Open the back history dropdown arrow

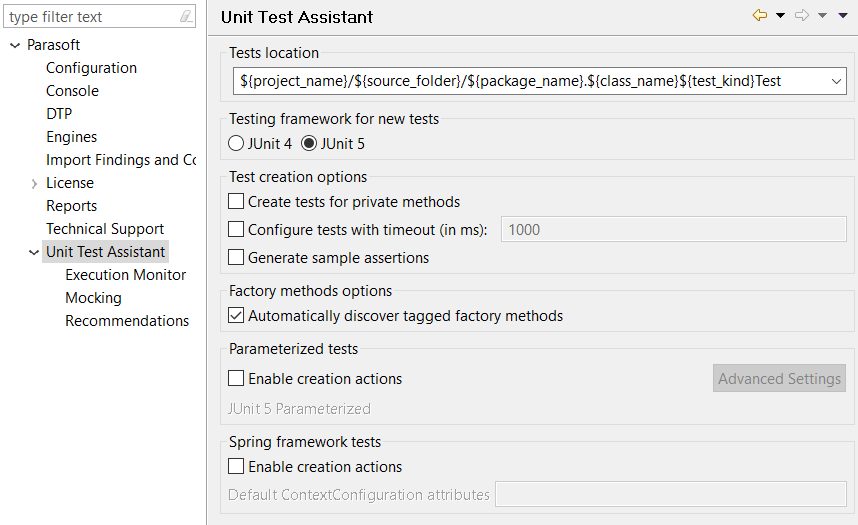coord(781,15)
